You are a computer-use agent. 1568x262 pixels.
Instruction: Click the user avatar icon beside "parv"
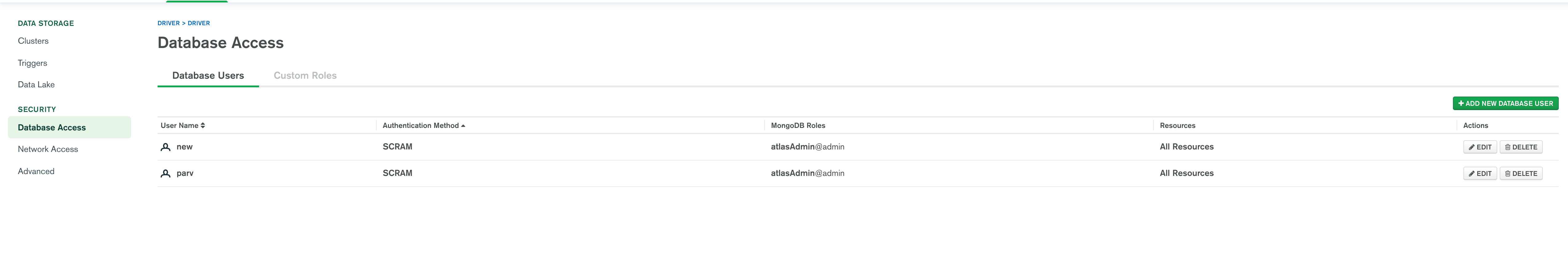[x=166, y=173]
